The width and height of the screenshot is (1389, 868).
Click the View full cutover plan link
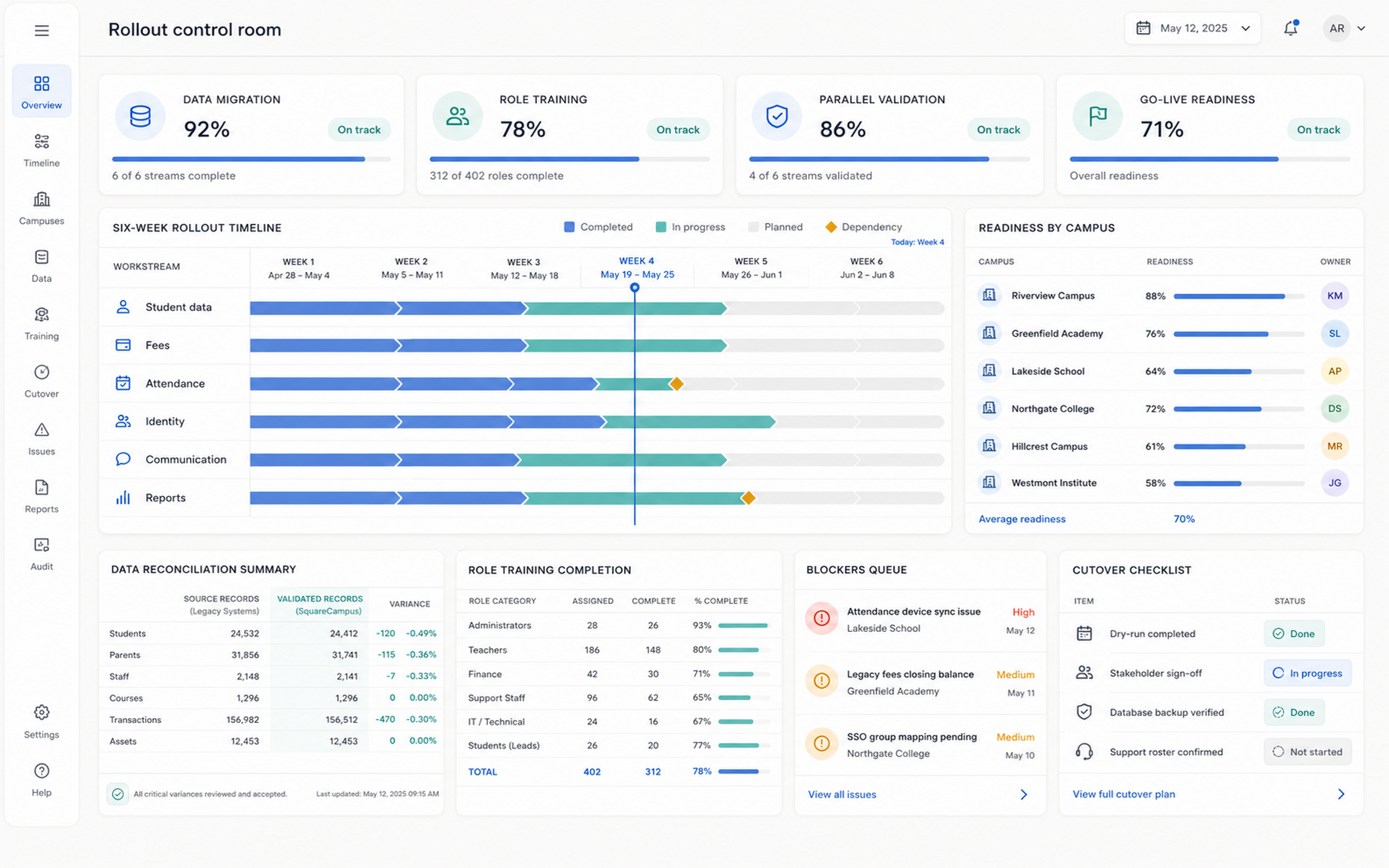point(1124,794)
